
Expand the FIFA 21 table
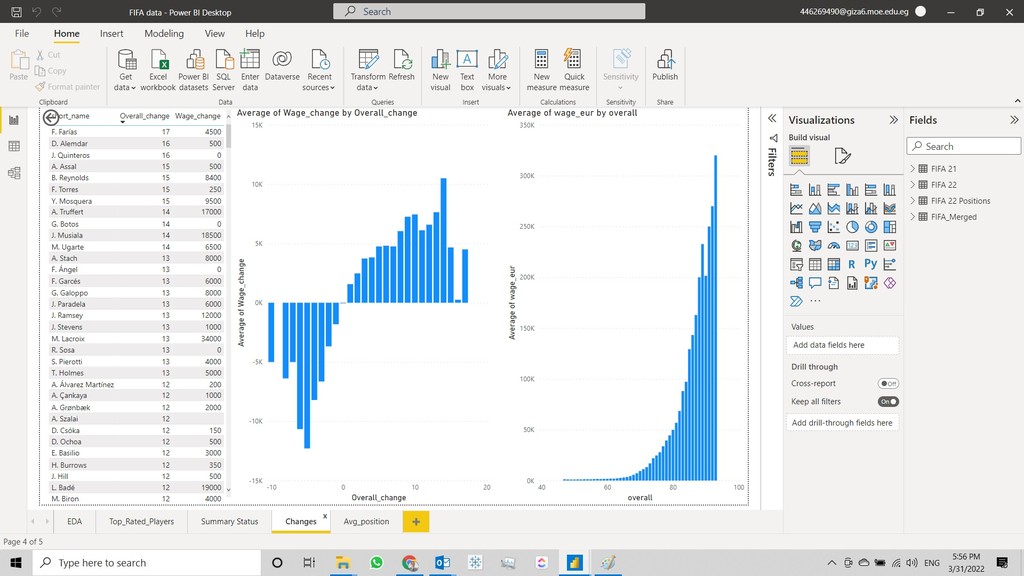point(912,168)
